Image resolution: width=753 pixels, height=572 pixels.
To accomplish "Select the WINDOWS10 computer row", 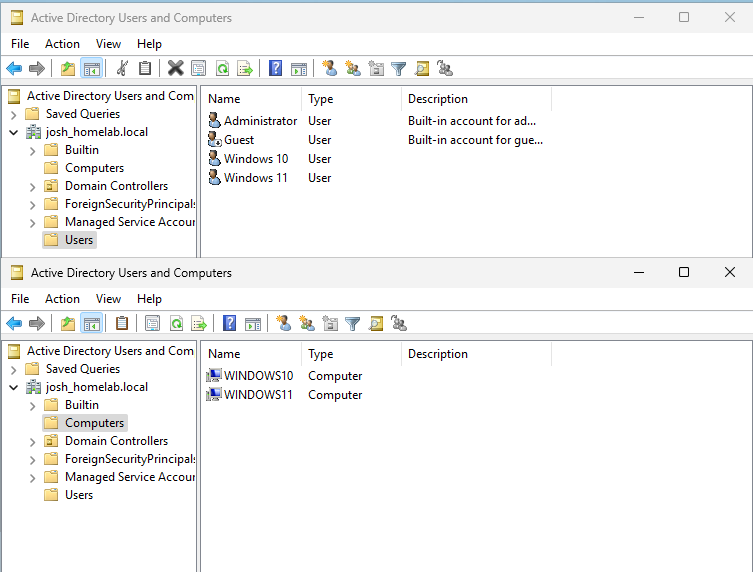I will (376, 376).
